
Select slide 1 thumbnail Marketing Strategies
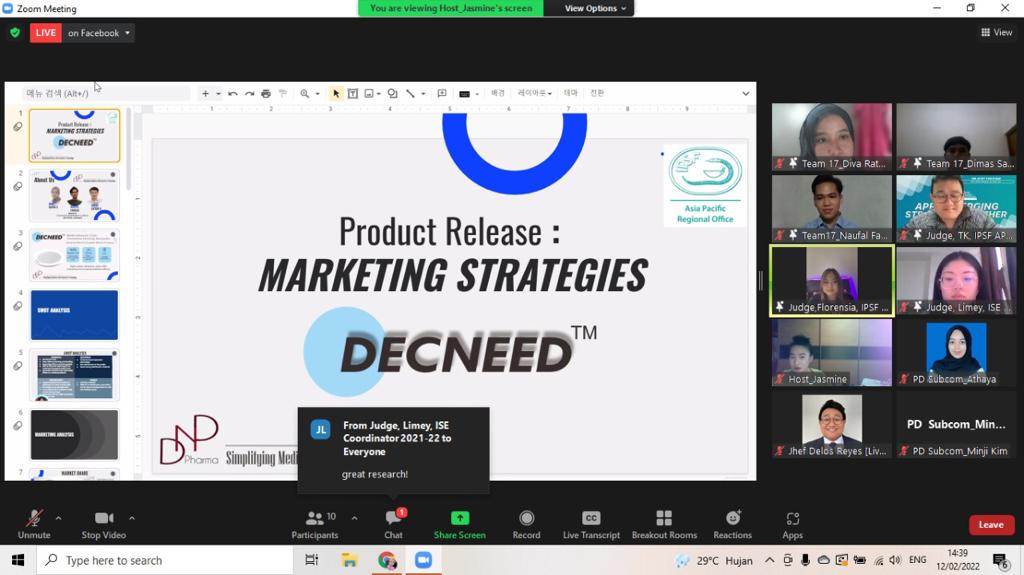(x=74, y=136)
